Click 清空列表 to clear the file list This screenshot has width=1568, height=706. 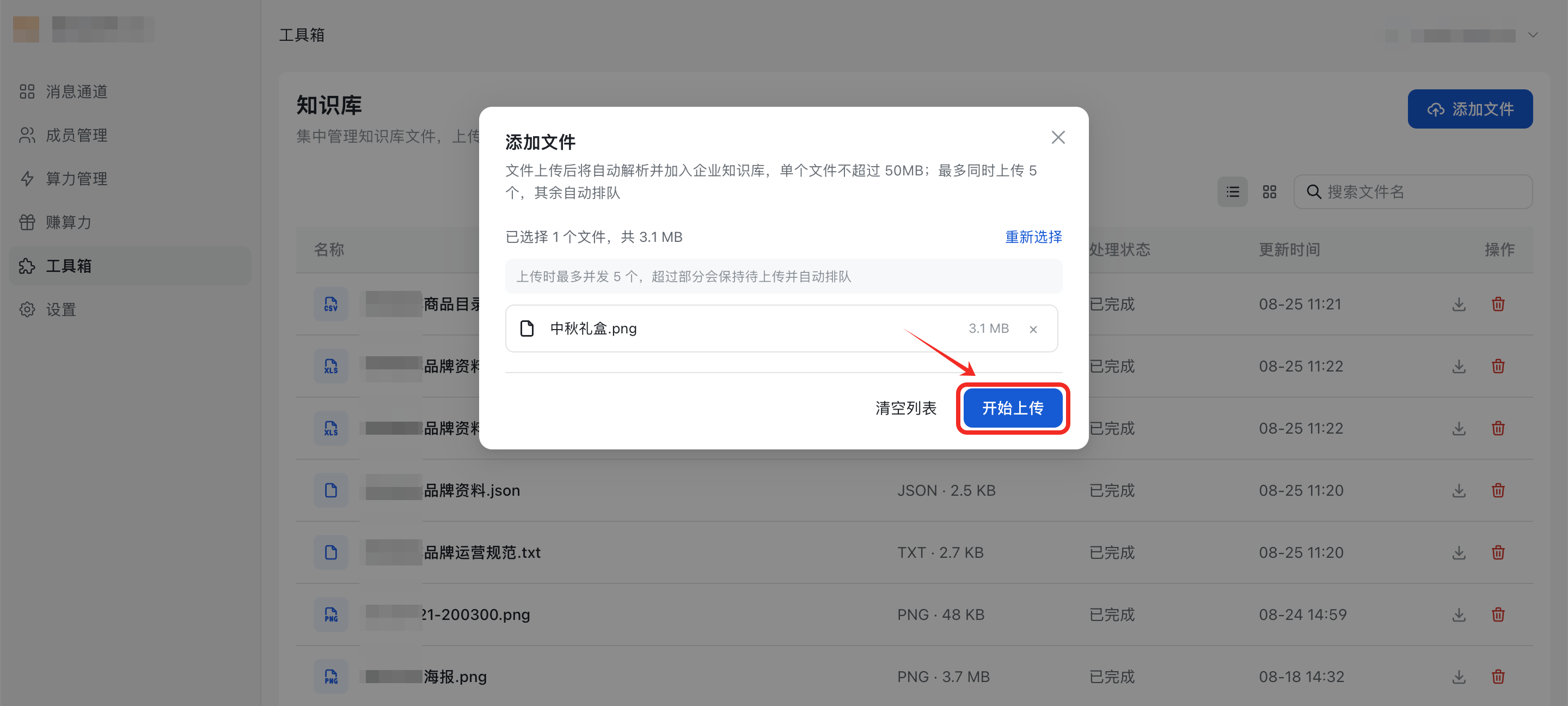(x=906, y=408)
